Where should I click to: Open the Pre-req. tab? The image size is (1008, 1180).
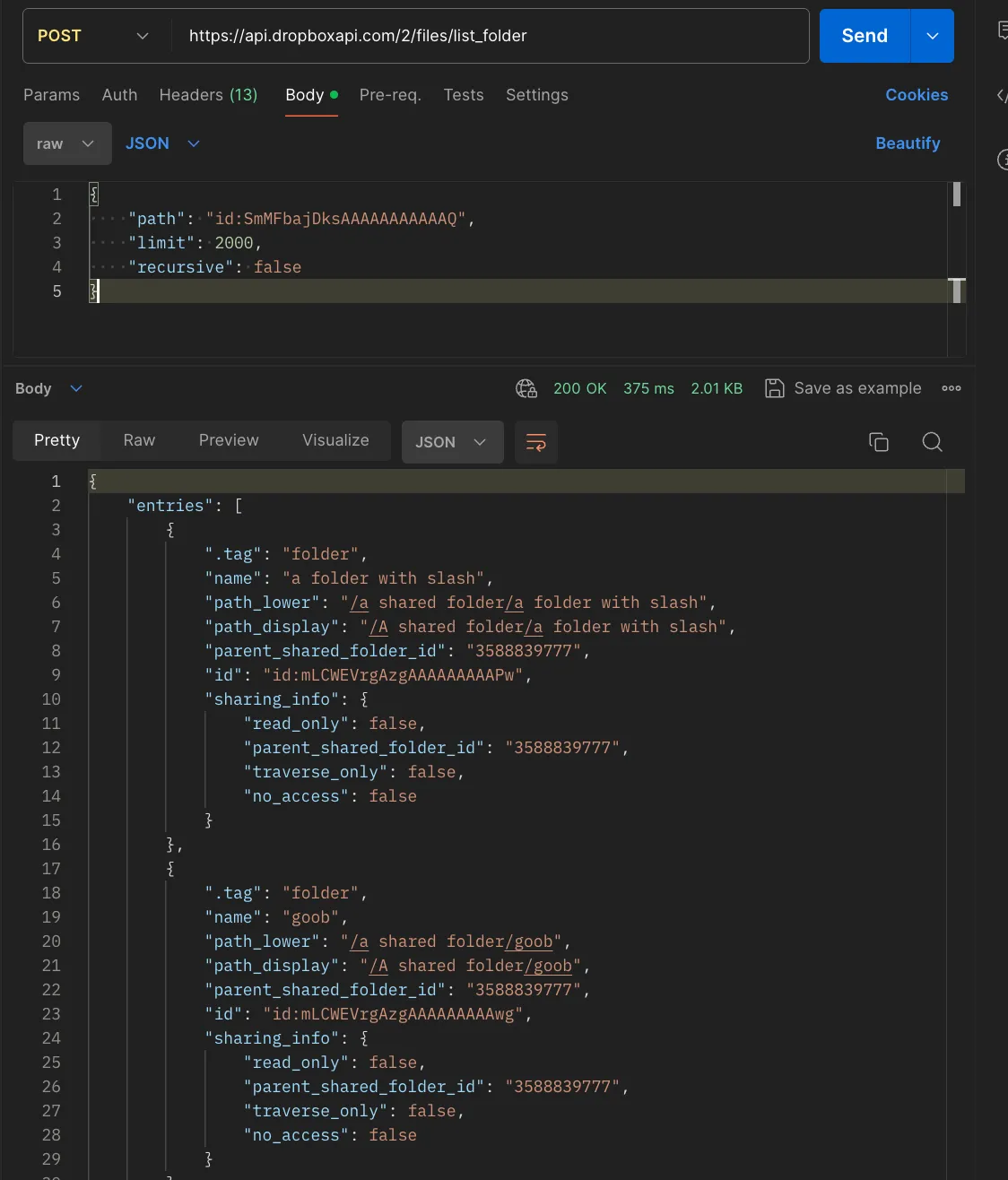pos(390,95)
